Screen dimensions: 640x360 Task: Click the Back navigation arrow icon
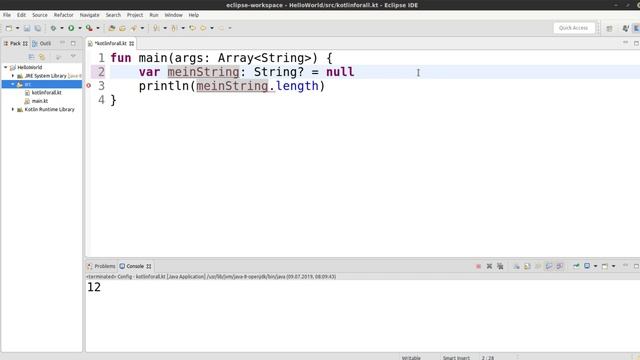coord(203,28)
